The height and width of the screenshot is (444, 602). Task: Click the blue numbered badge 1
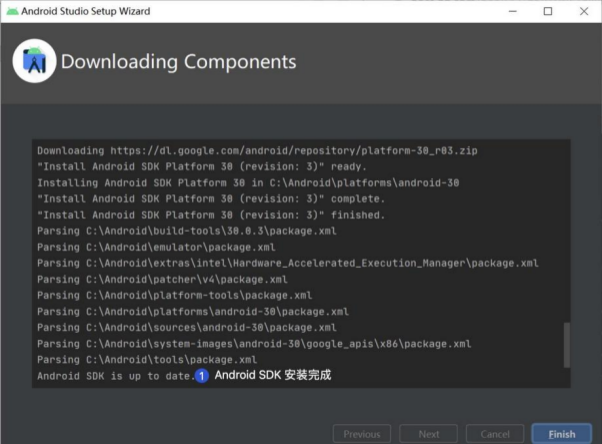pyautogui.click(x=202, y=376)
